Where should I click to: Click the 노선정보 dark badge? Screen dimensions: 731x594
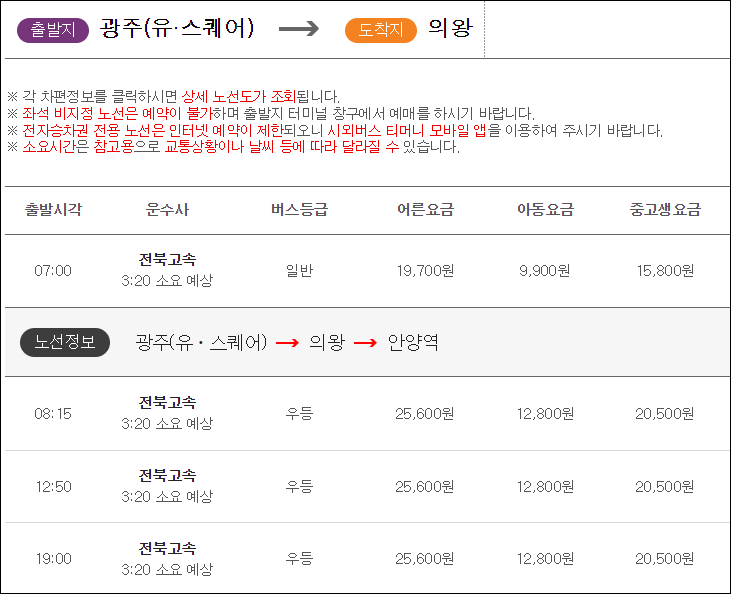(65, 343)
